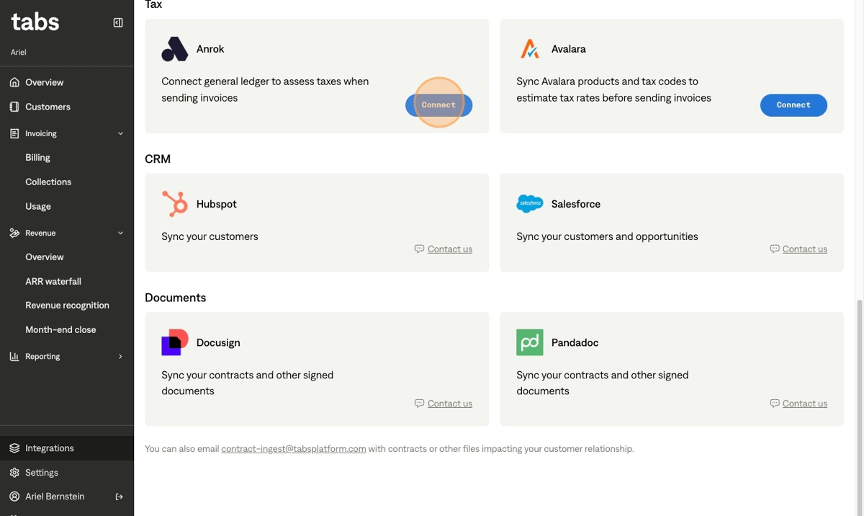Open Month-end close page
Image resolution: width=864 pixels, height=516 pixels.
click(x=60, y=330)
